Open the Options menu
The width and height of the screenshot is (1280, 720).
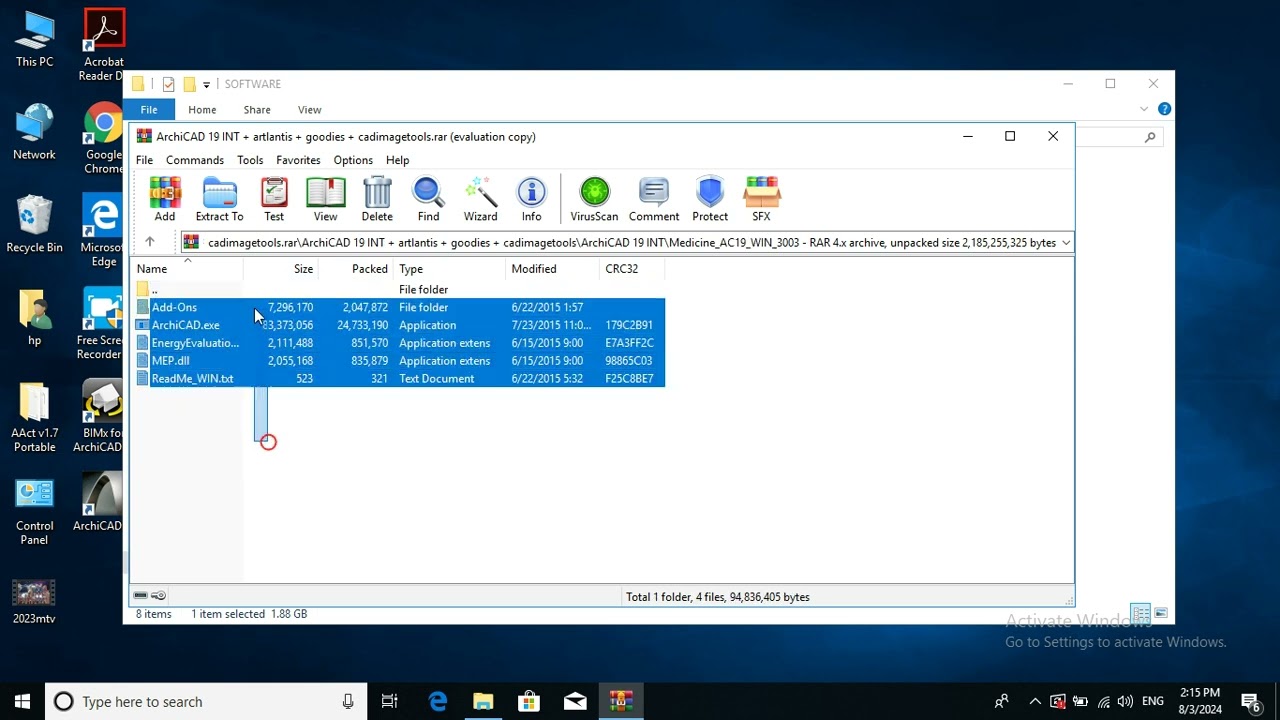(353, 160)
